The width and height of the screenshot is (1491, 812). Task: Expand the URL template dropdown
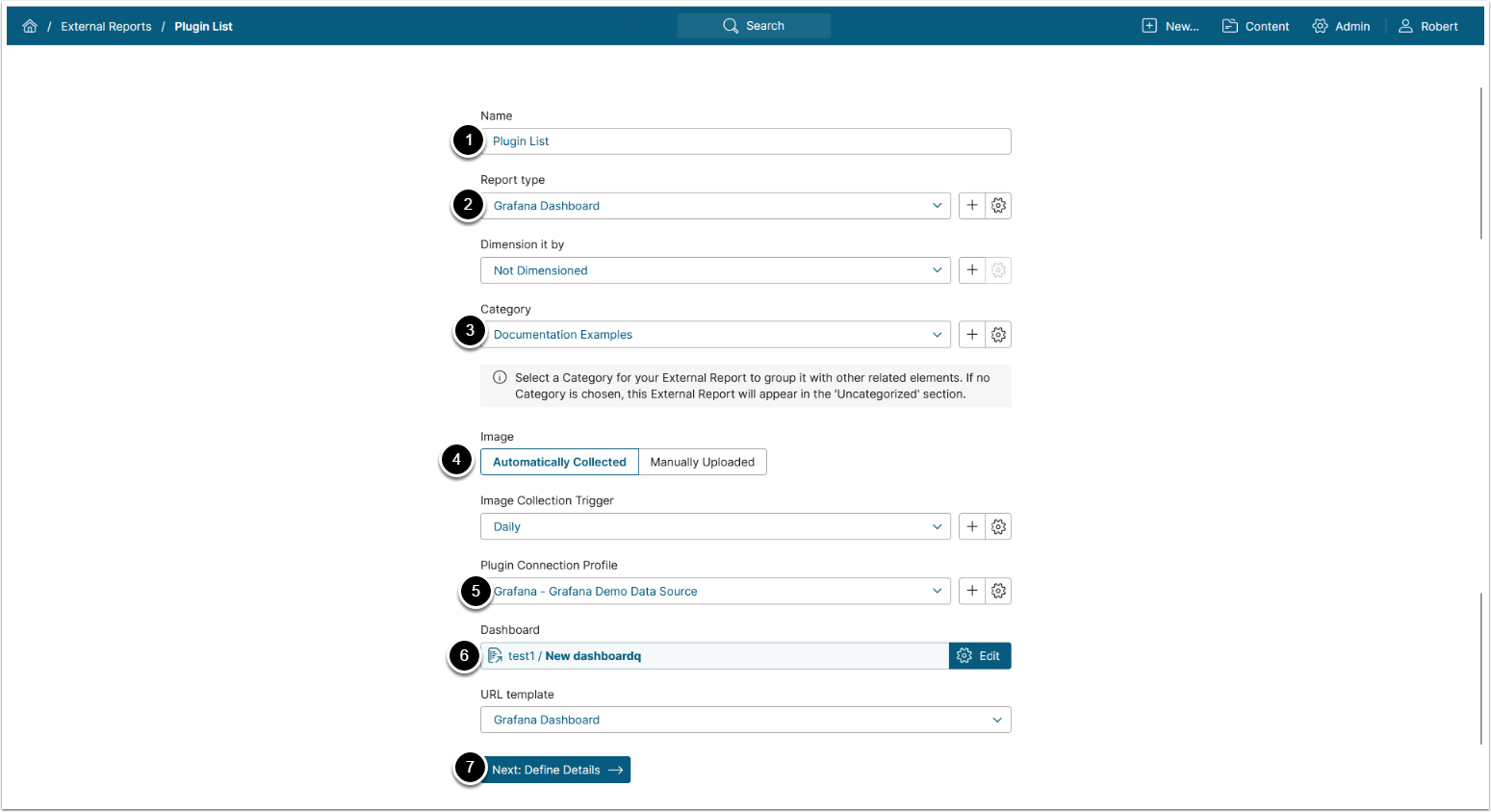tap(745, 721)
